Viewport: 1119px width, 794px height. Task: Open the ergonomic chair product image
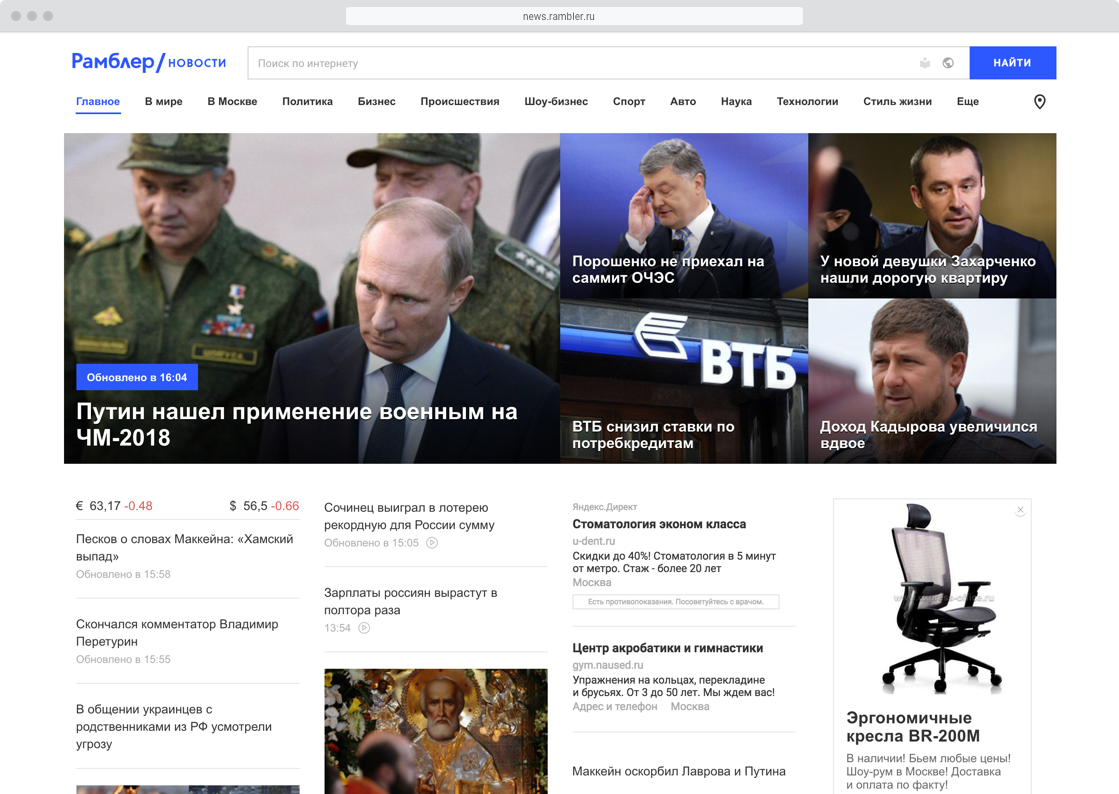click(x=941, y=598)
